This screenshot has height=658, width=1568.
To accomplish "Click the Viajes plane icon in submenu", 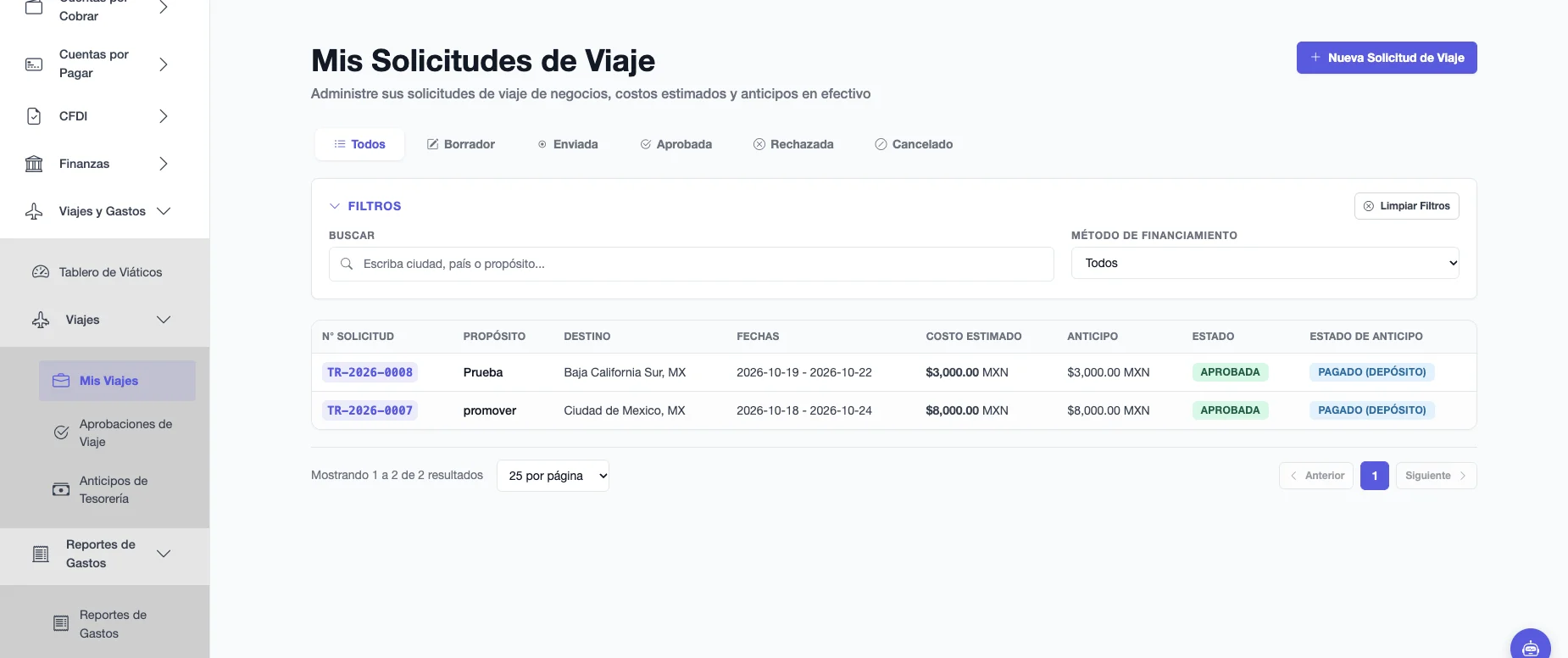I will click(x=41, y=320).
